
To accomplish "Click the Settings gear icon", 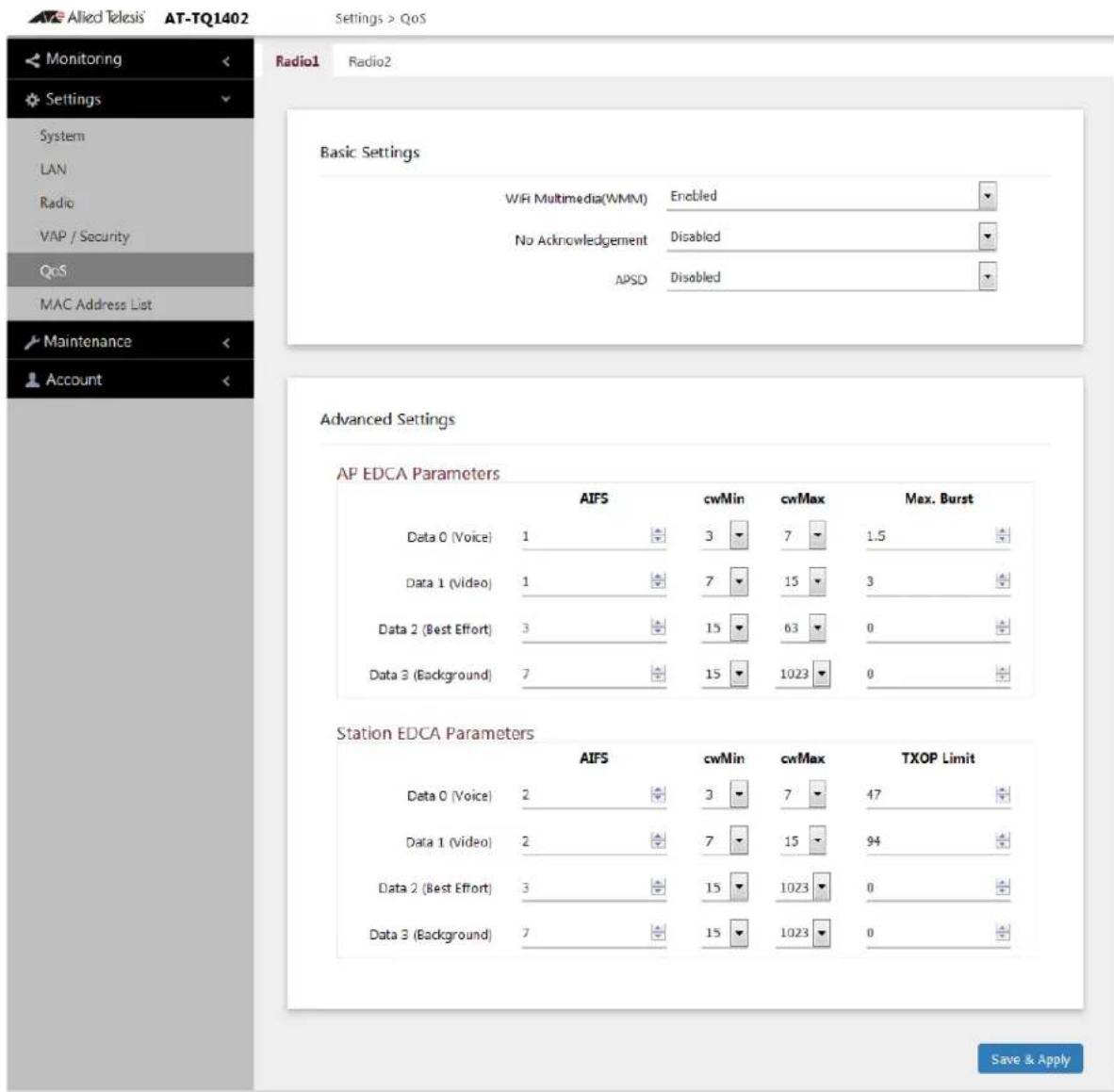I will (32, 100).
